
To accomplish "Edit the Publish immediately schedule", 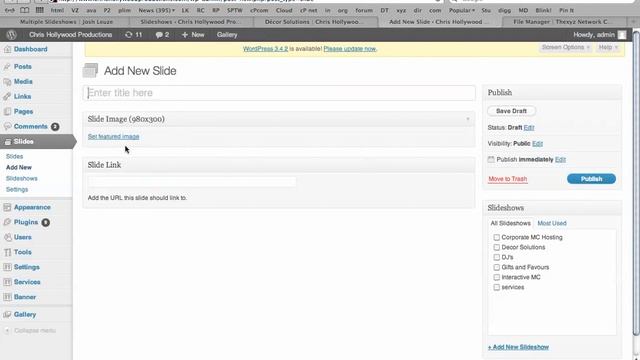I will pos(560,160).
